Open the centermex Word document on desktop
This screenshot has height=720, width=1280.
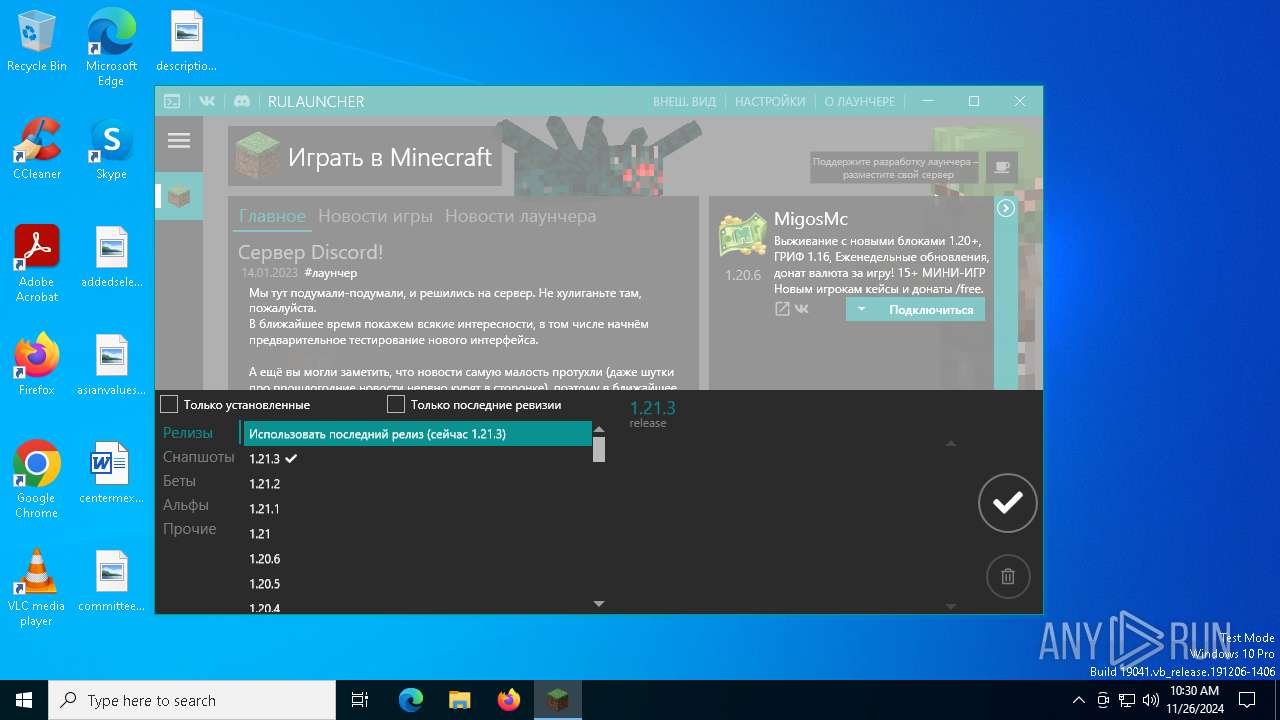pos(111,473)
